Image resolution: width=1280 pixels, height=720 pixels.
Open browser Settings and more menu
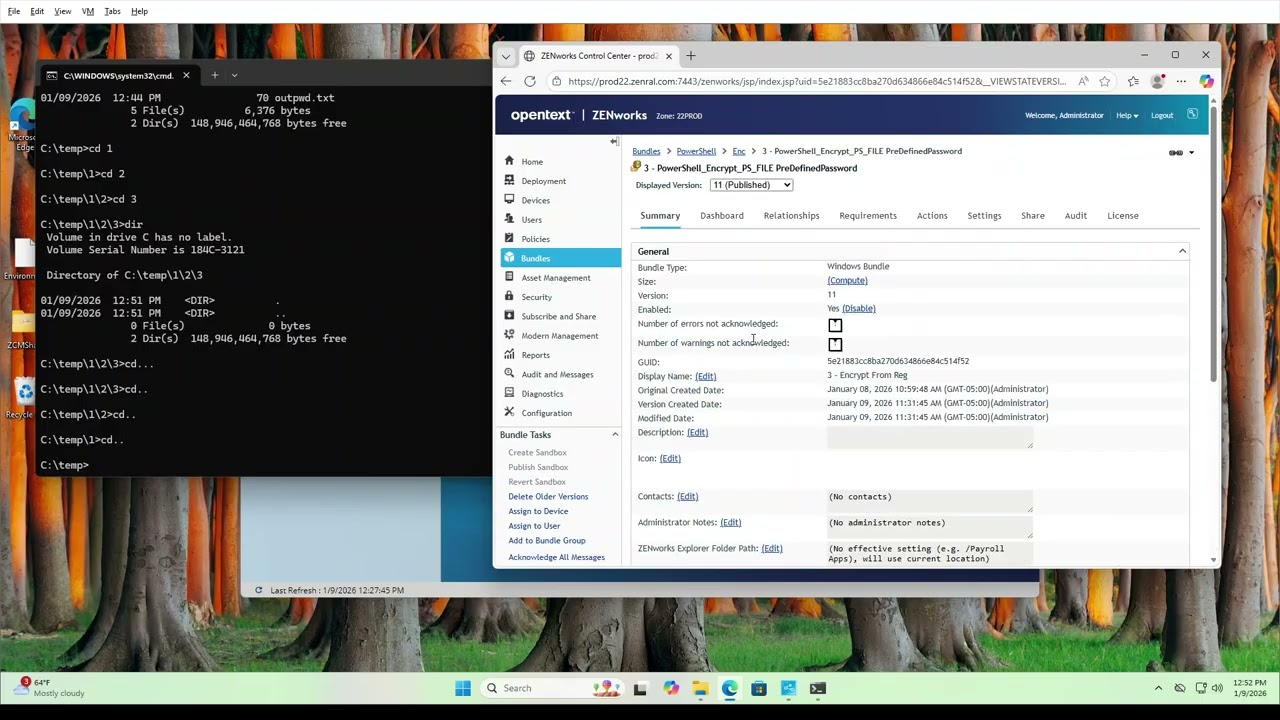point(1181,82)
